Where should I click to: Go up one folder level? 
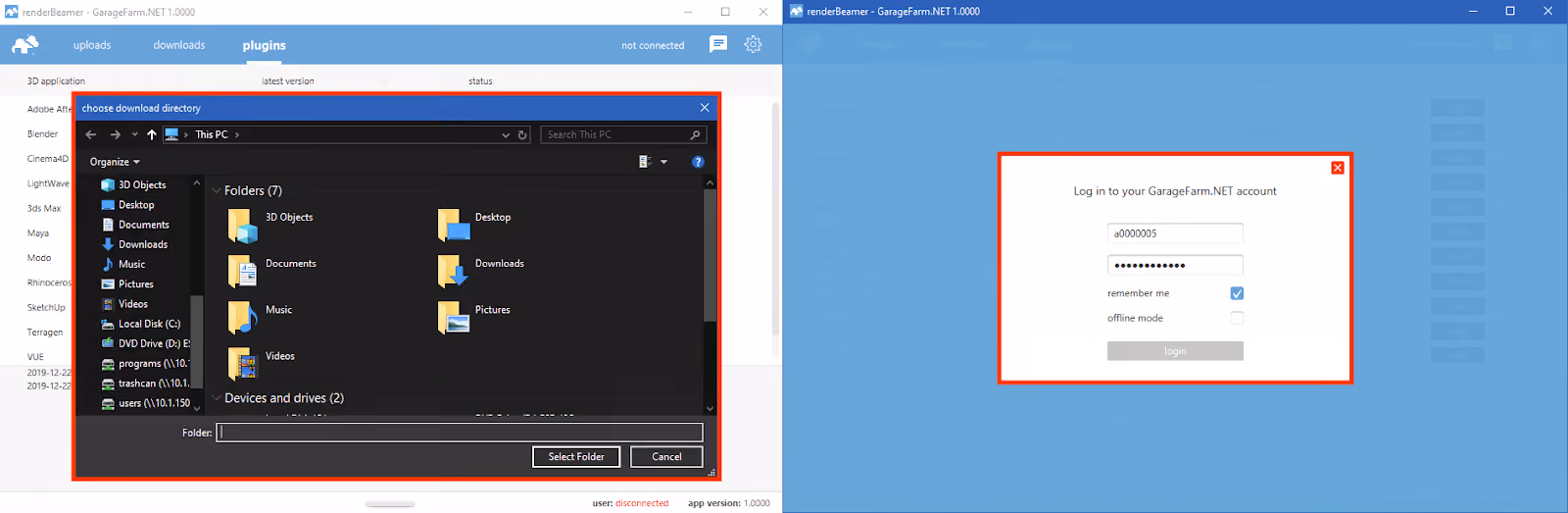pos(152,134)
